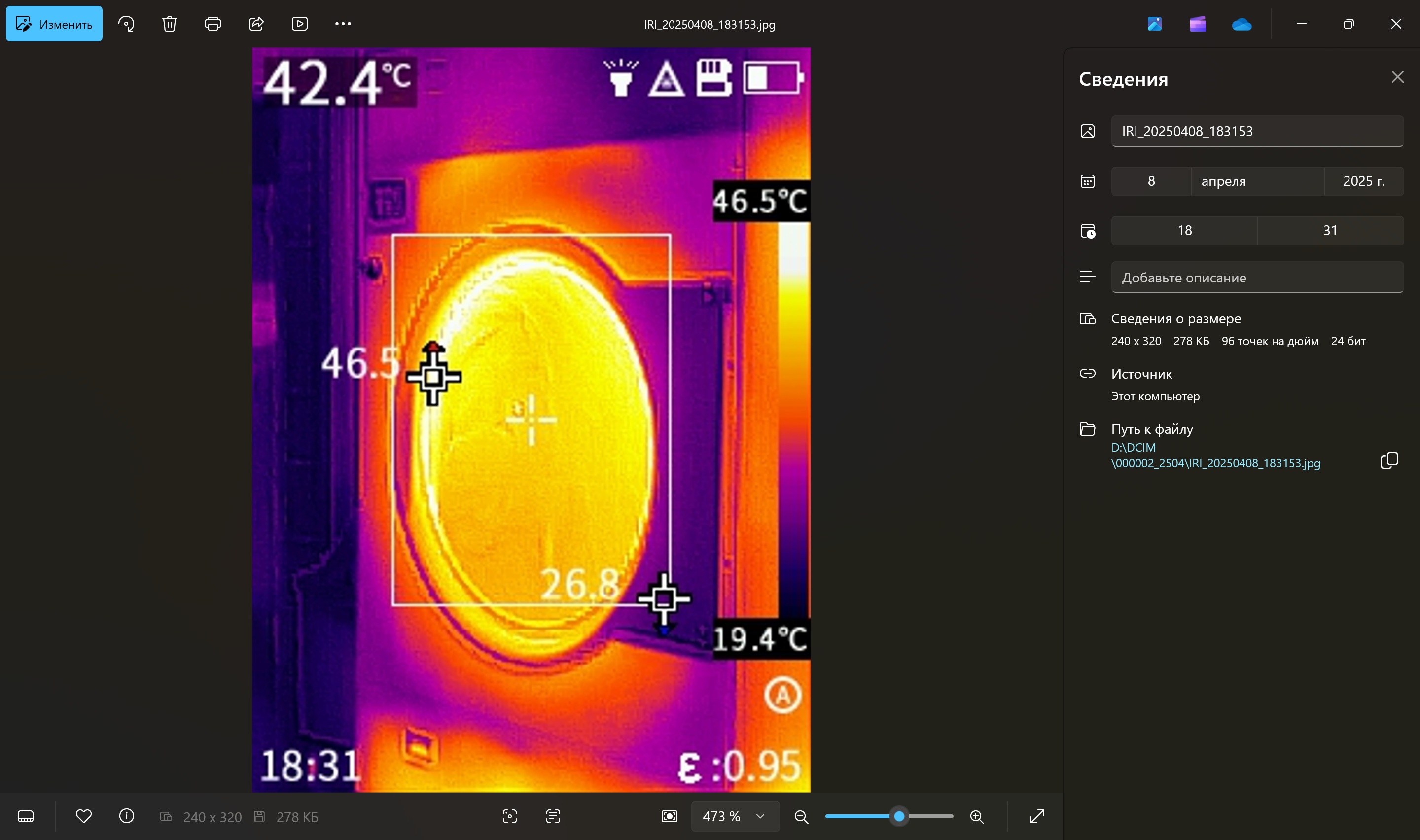The width and height of the screenshot is (1420, 840).
Task: Expand the 473 % zoom dropdown
Action: pyautogui.click(x=760, y=816)
